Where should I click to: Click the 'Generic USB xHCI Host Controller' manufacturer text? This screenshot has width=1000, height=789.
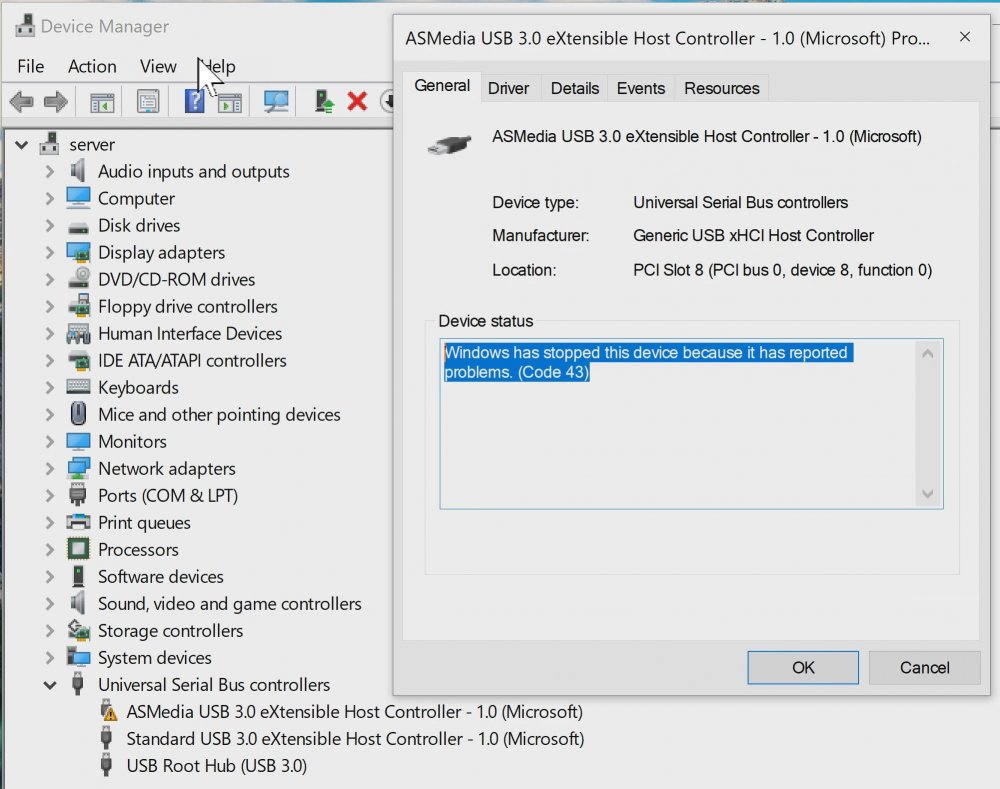(753, 235)
